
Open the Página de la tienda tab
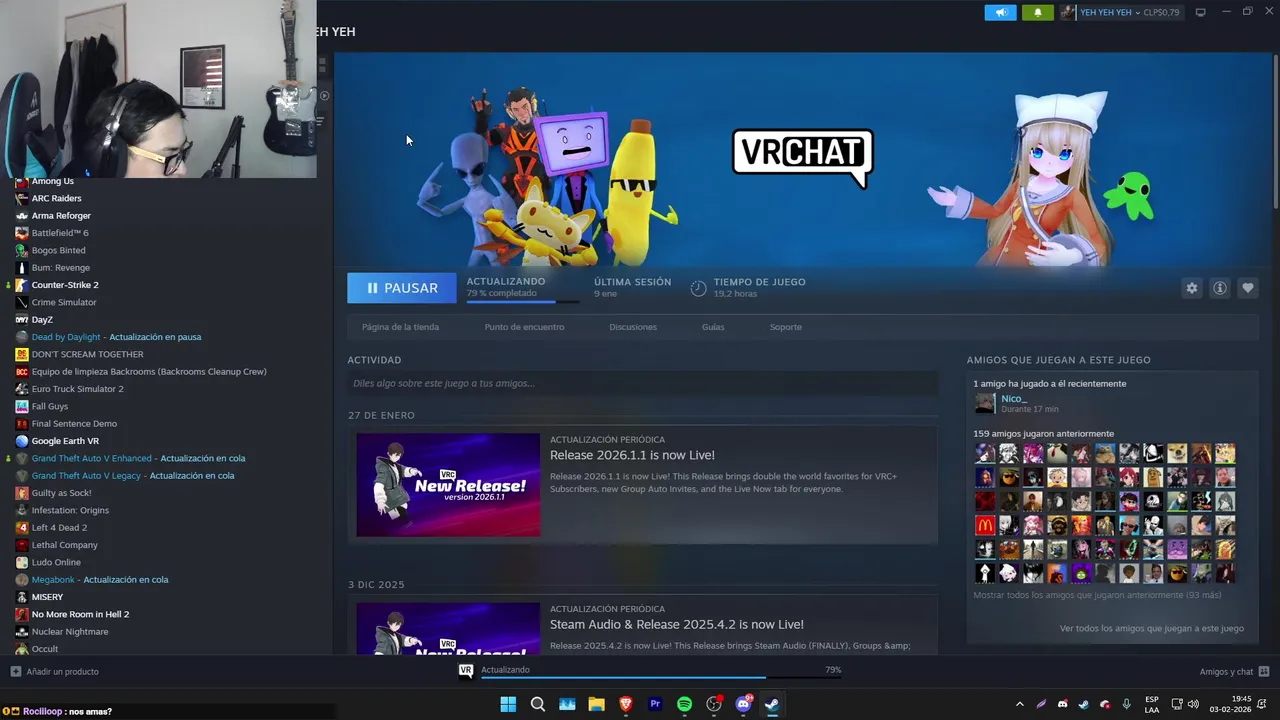tap(400, 327)
